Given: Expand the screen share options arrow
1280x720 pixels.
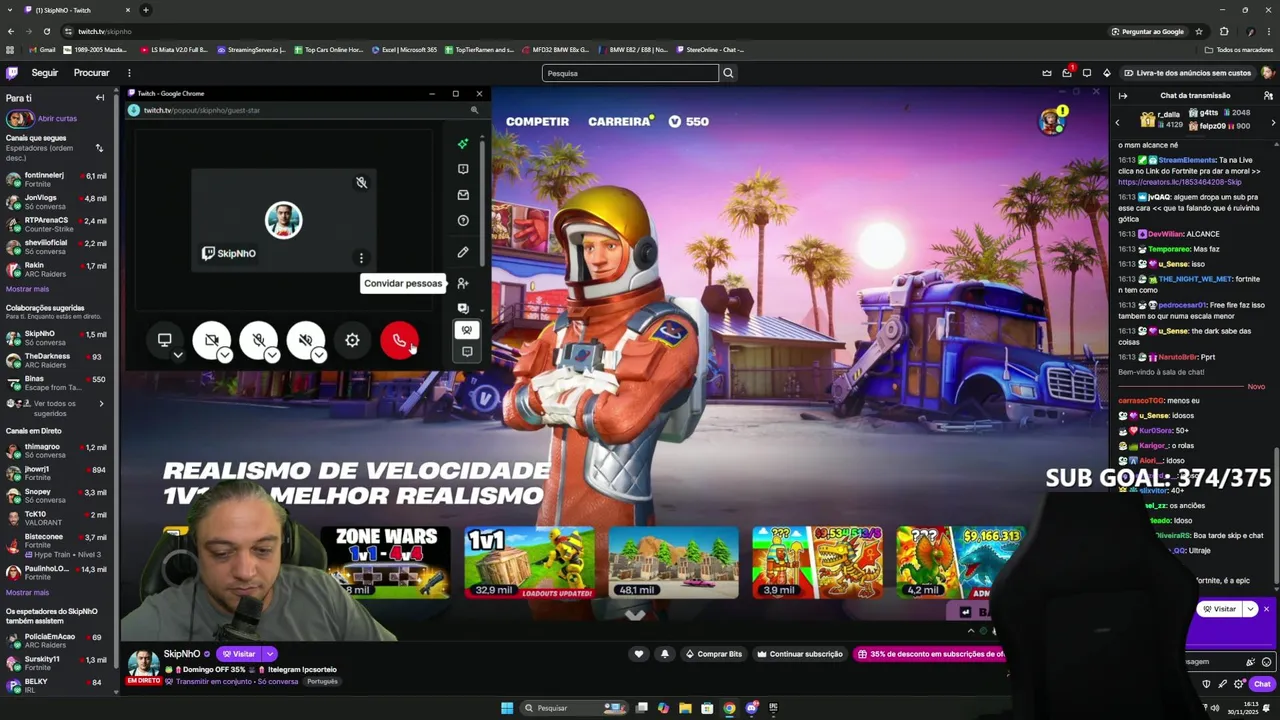Looking at the screenshot, I should click(x=178, y=355).
